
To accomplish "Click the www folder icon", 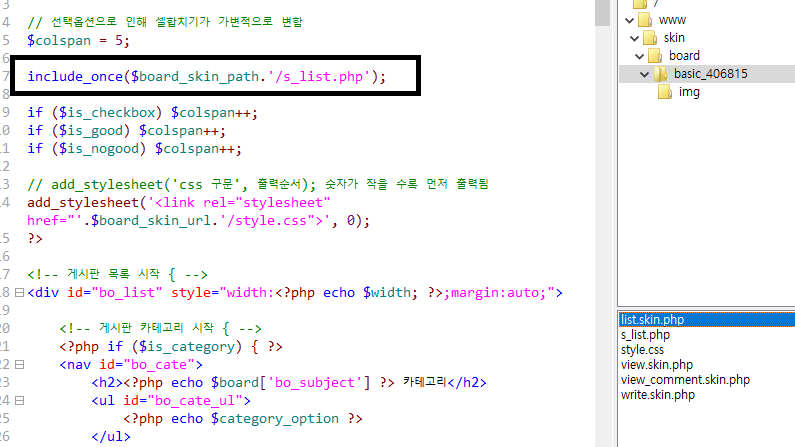I will [645, 20].
